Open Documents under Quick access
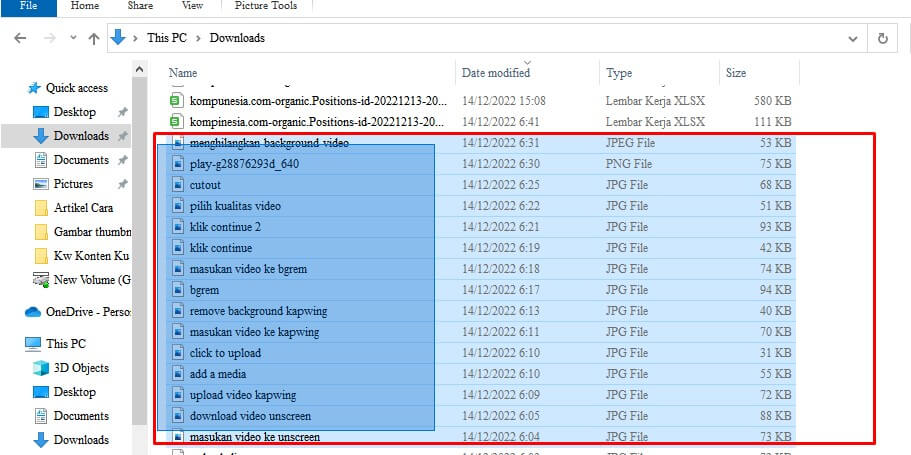The height and width of the screenshot is (455, 911). pos(81,160)
